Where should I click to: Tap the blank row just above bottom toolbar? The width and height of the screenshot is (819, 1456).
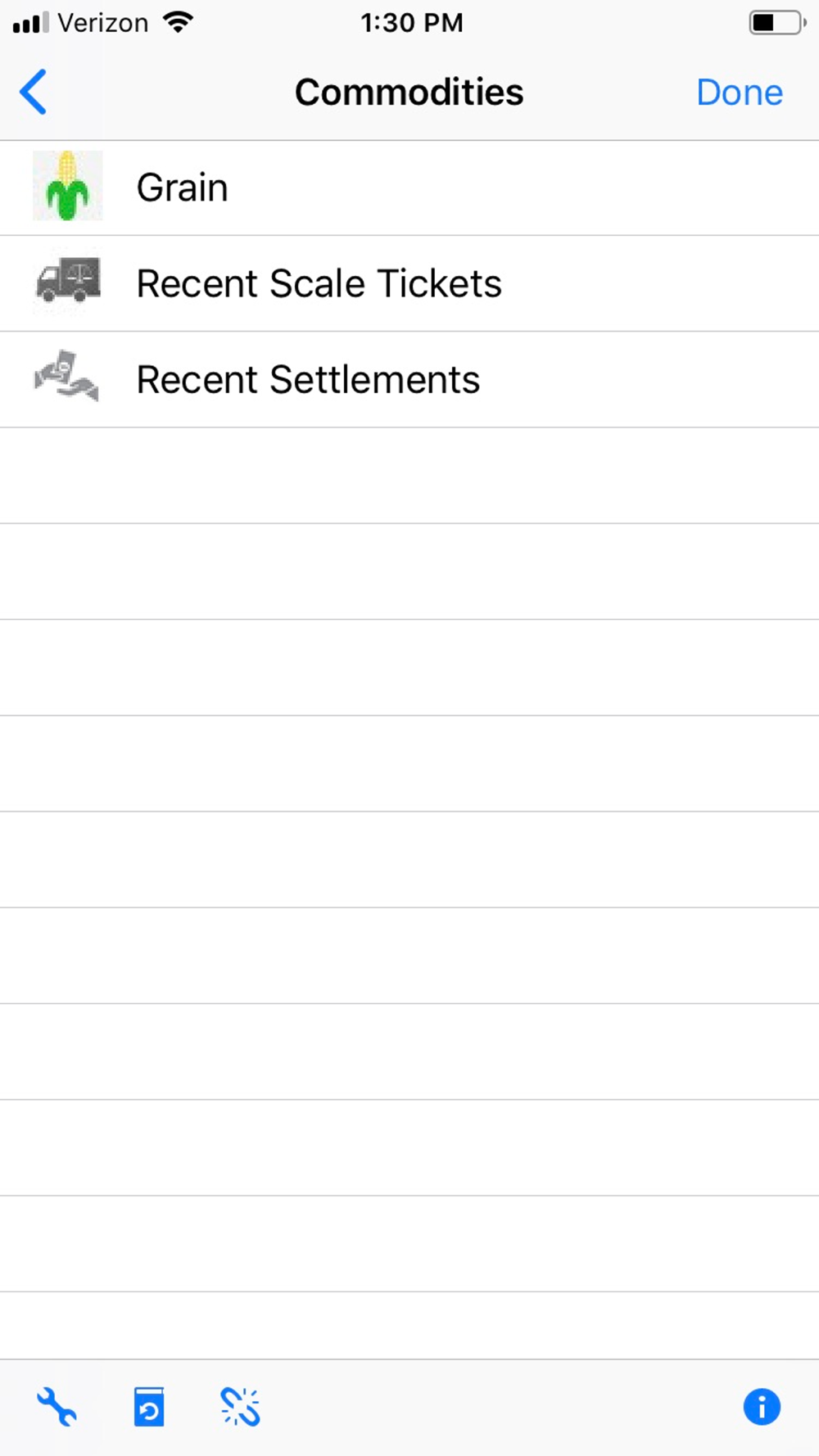409,1325
